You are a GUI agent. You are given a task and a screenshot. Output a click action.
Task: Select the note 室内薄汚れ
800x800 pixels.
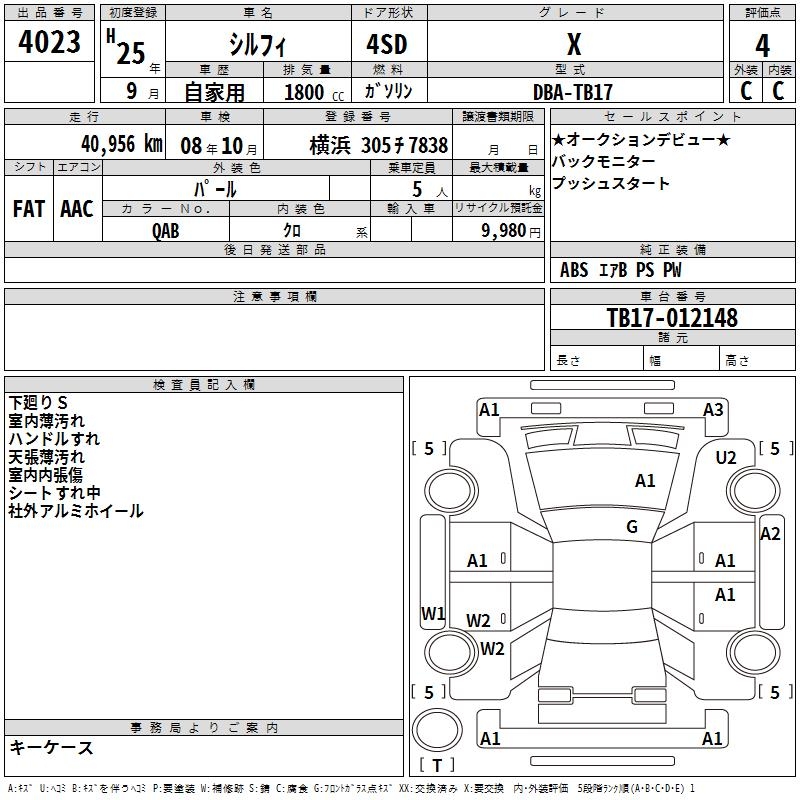click(x=46, y=421)
